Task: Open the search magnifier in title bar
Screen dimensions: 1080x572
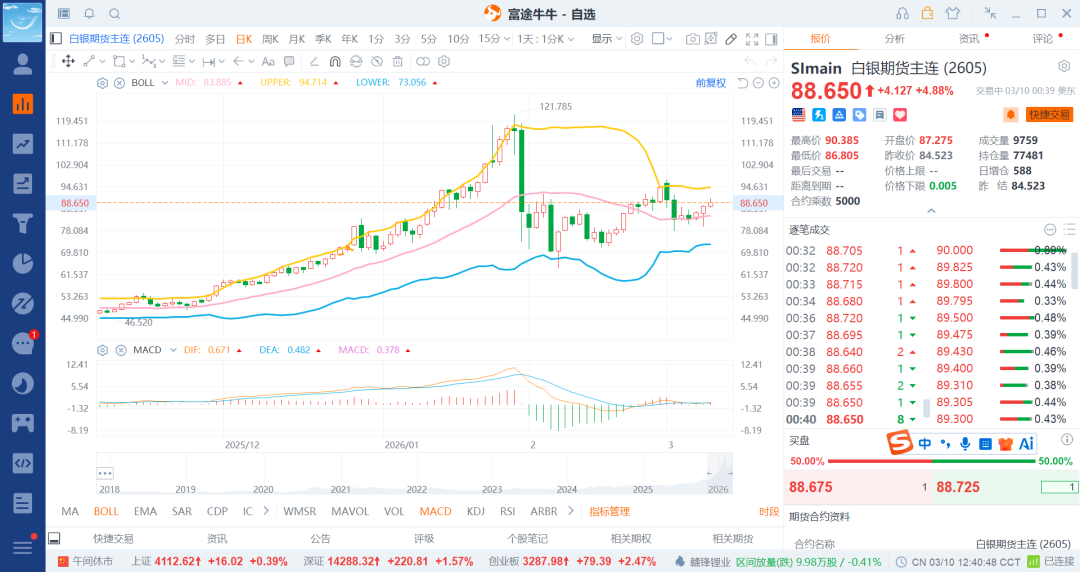Action: (x=114, y=13)
